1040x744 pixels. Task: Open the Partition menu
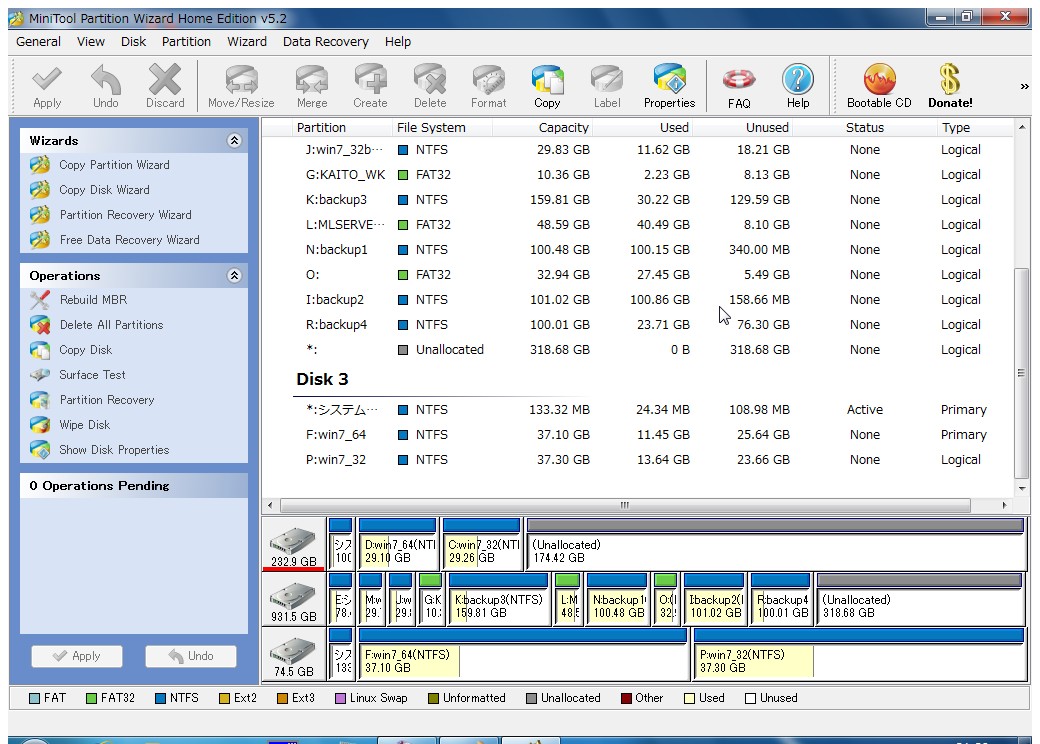coord(186,42)
